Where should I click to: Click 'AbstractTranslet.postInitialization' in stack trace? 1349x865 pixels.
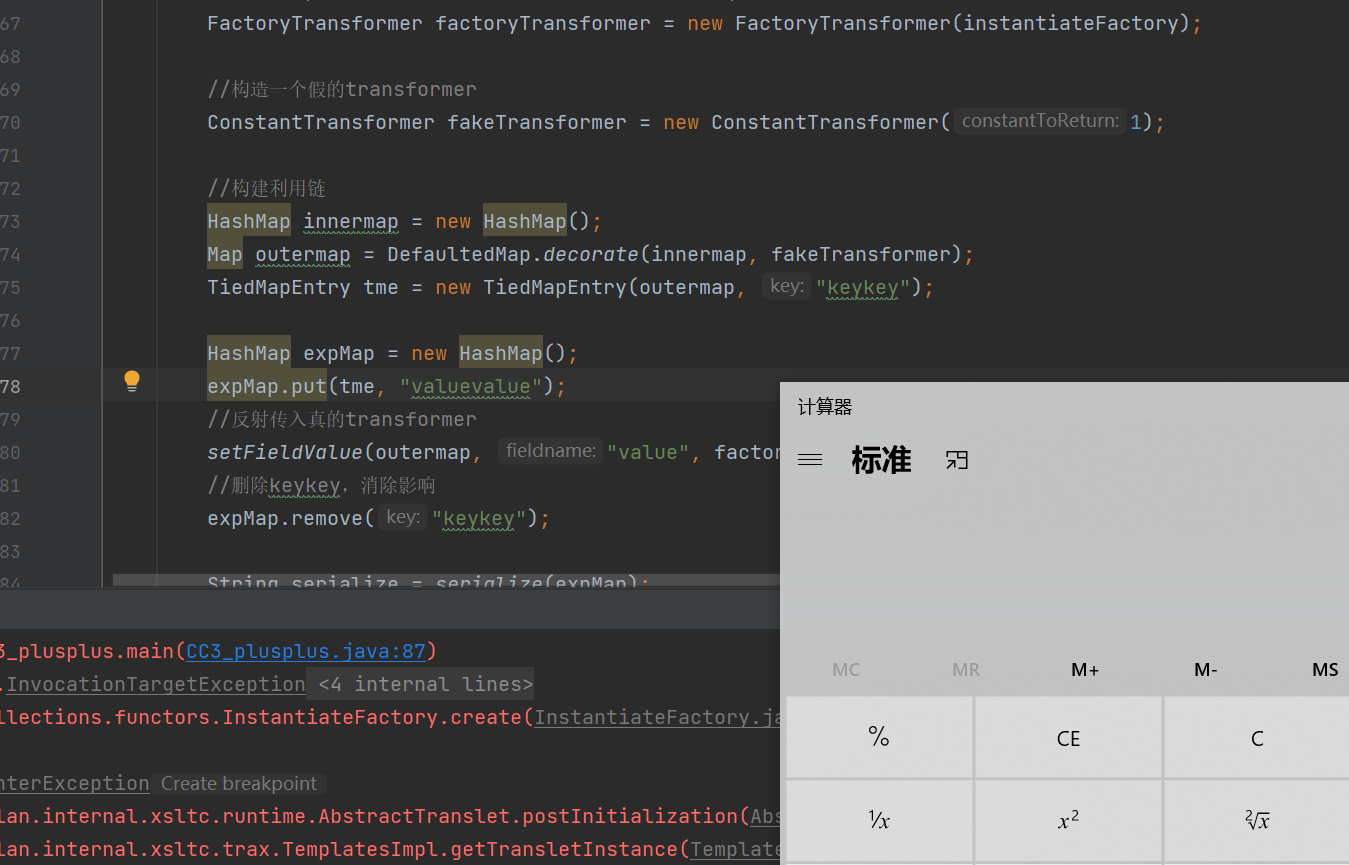pos(529,816)
